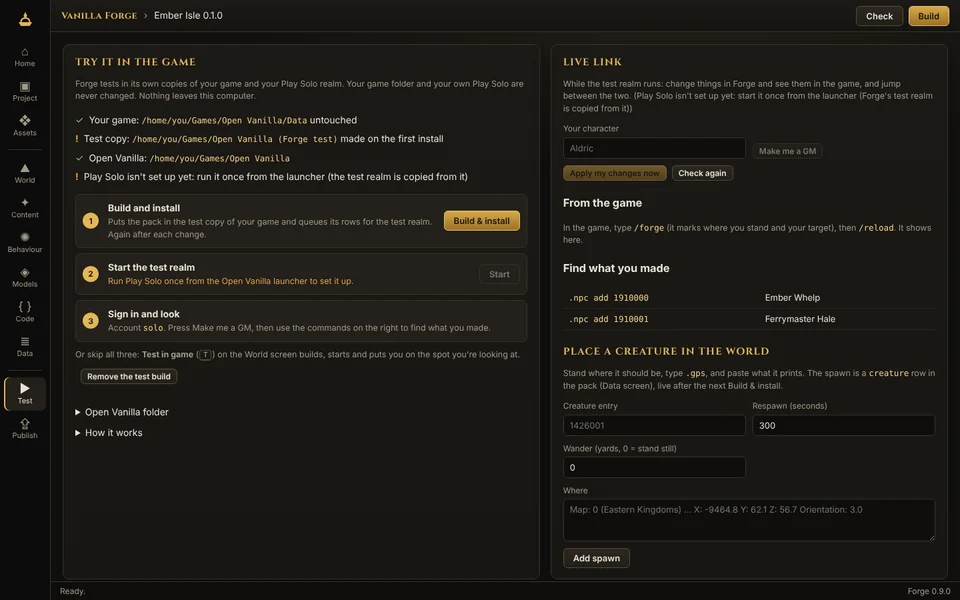This screenshot has width=960, height=600.
Task: Focus the Your character input field
Action: point(654,148)
